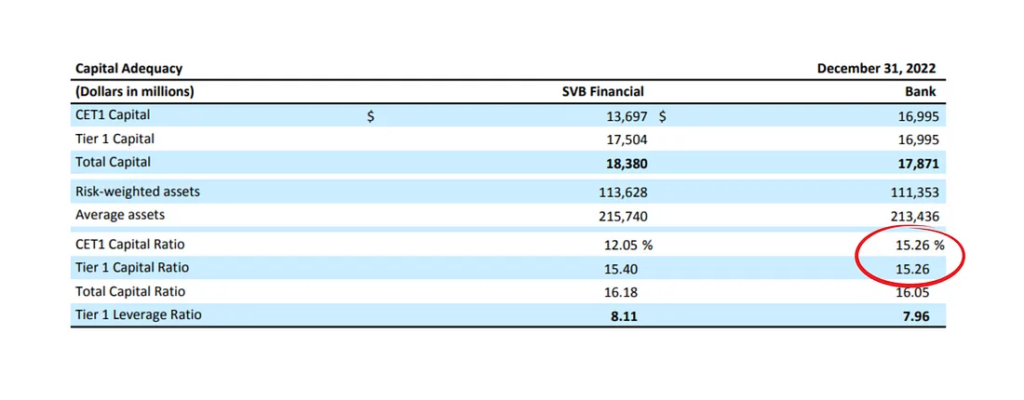Select the '12.05 %' CET1 ratio value
Viewport: 1024px width, 400px height.
tap(628, 246)
